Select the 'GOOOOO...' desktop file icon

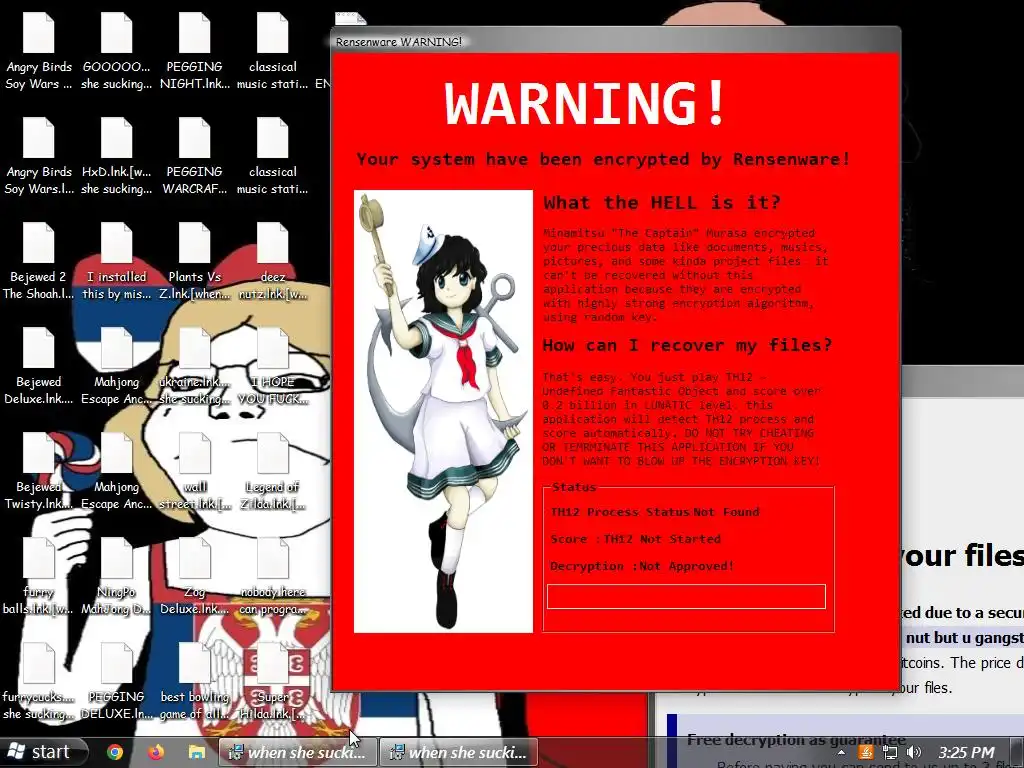pos(116,52)
